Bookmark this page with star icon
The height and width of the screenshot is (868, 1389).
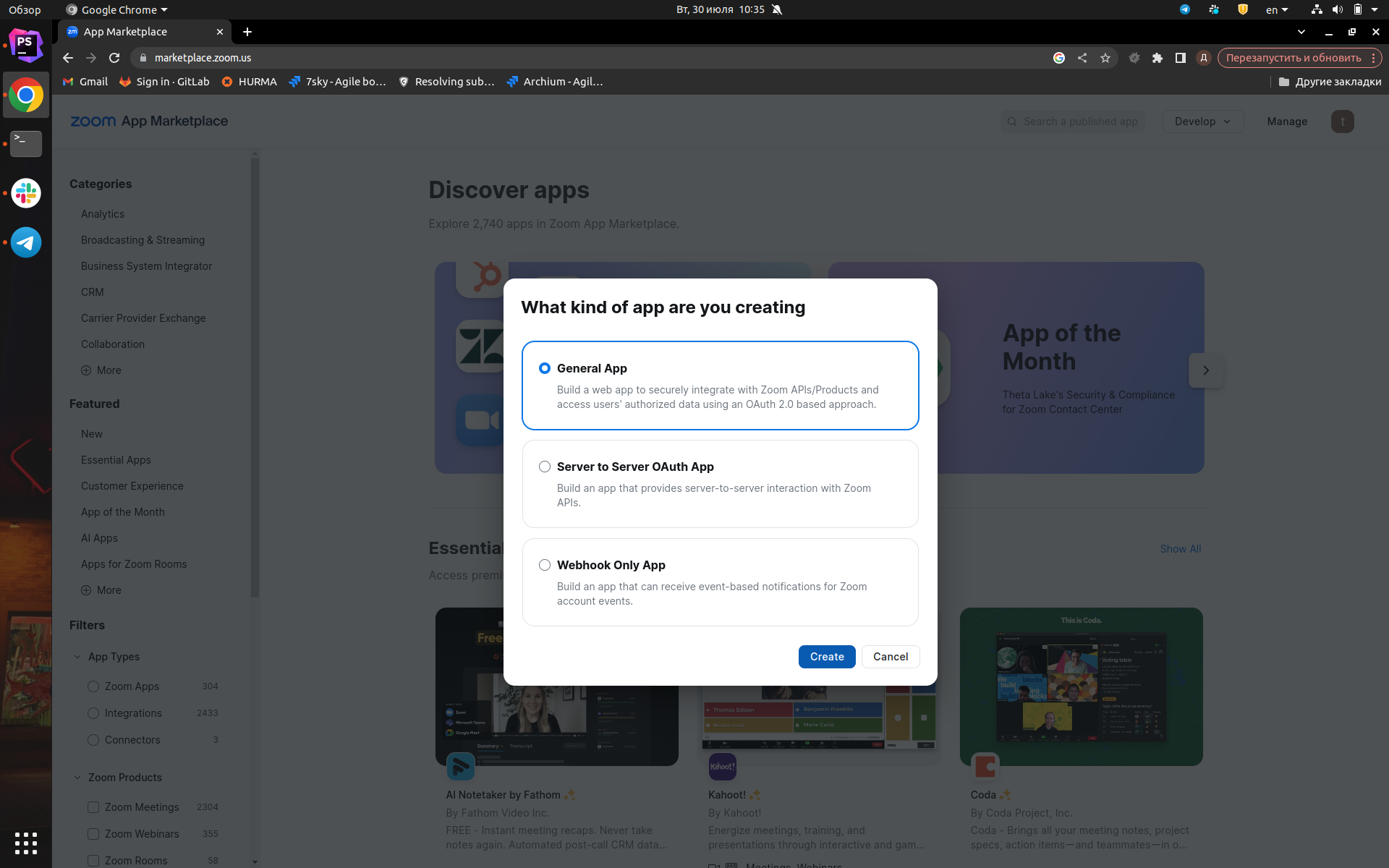coord(1105,58)
